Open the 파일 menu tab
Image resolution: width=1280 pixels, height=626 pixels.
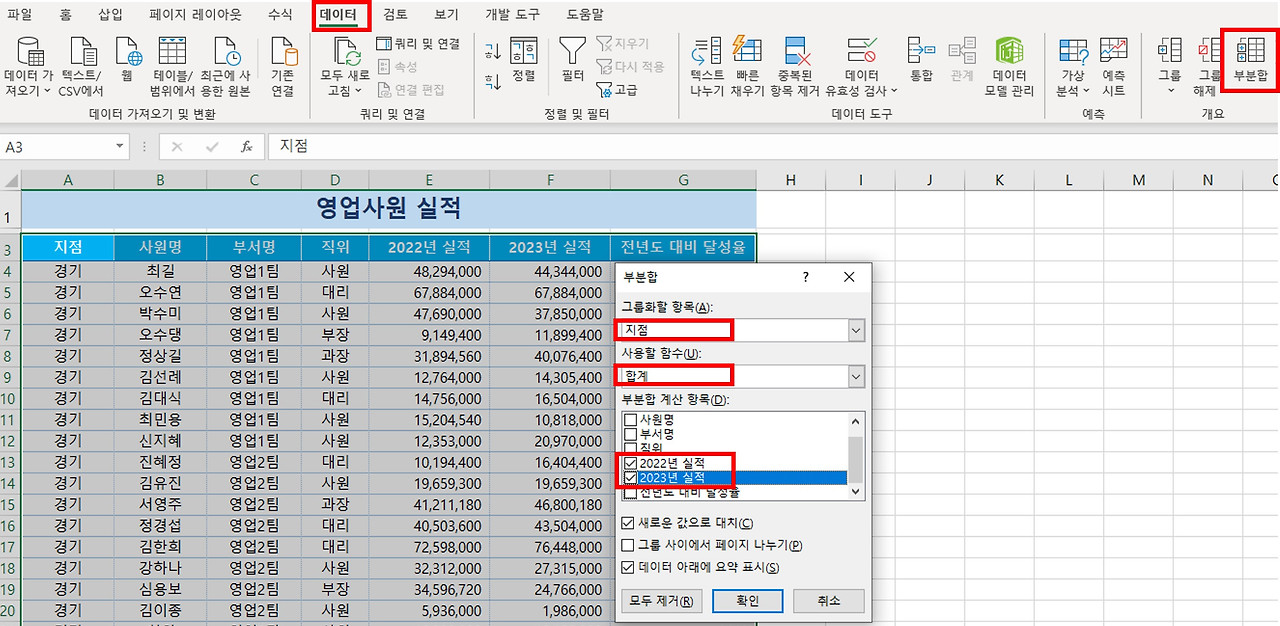click(20, 14)
